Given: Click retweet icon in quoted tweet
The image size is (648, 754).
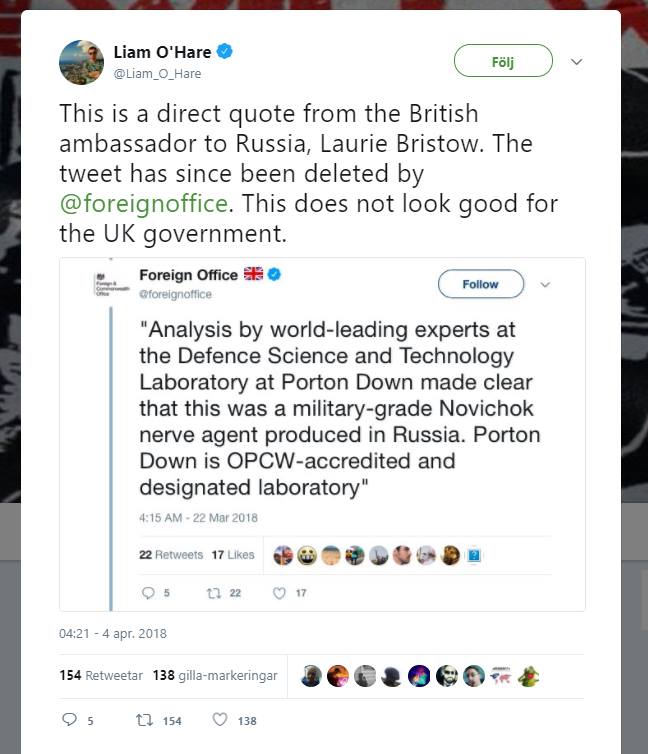Looking at the screenshot, I should [212, 593].
